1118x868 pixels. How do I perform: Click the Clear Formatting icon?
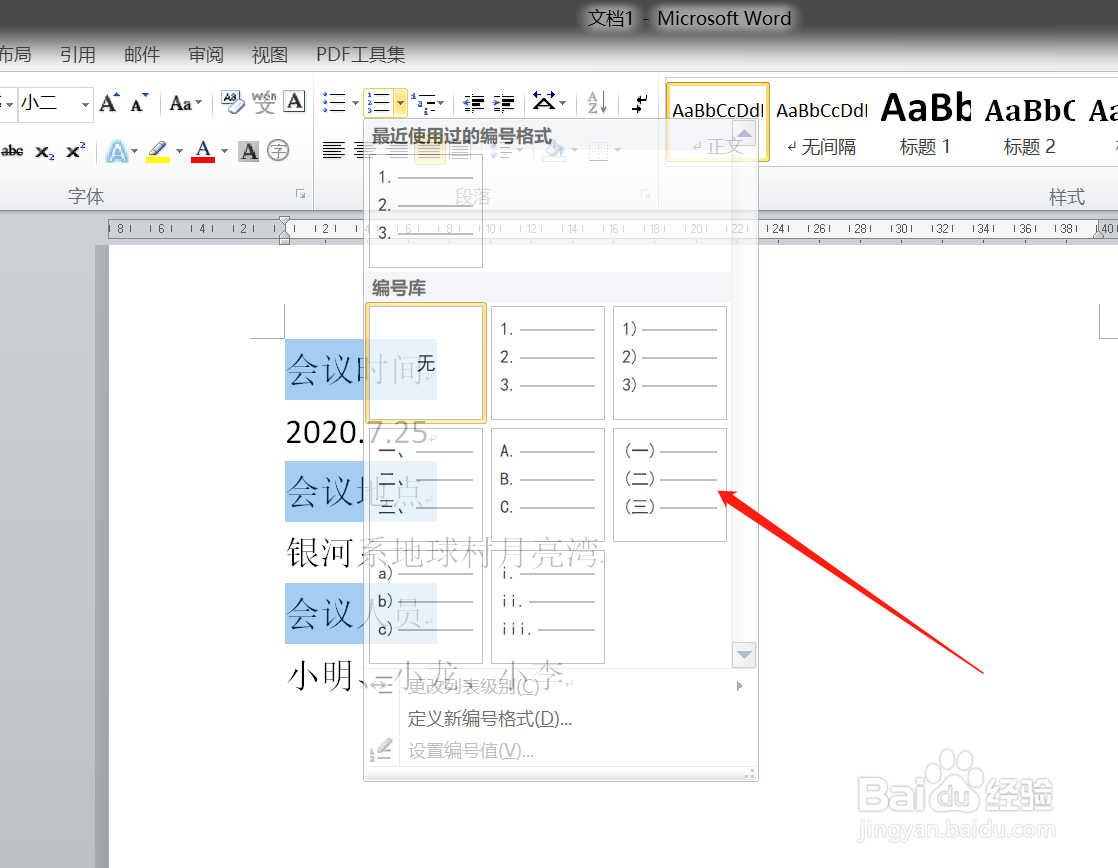pyautogui.click(x=232, y=102)
